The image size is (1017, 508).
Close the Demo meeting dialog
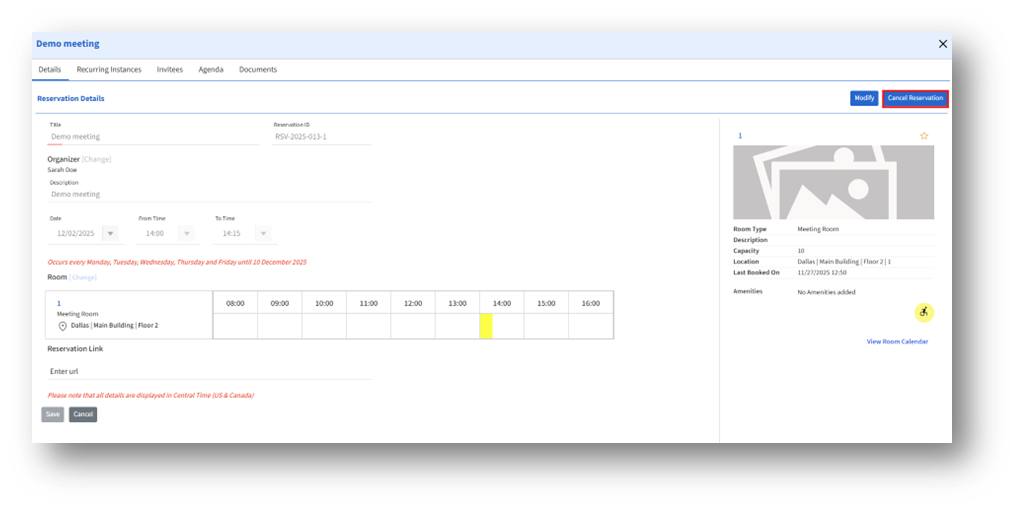click(x=942, y=44)
